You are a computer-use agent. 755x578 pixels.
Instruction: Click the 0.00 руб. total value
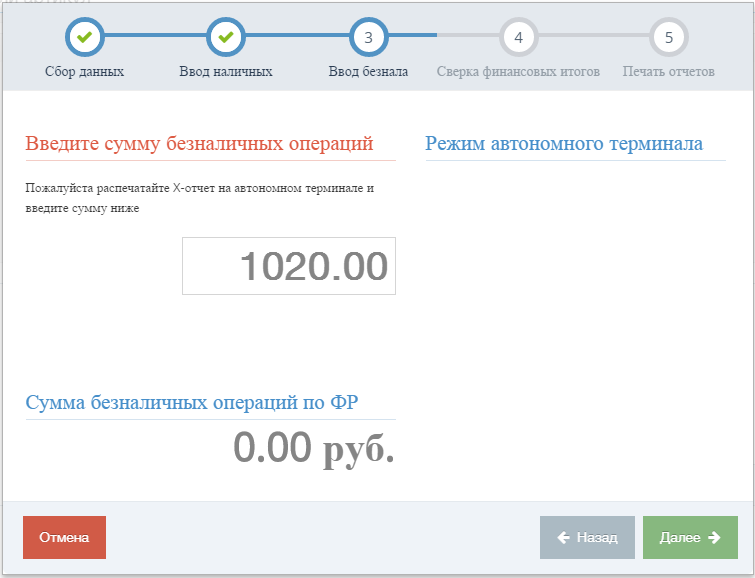pos(314,448)
